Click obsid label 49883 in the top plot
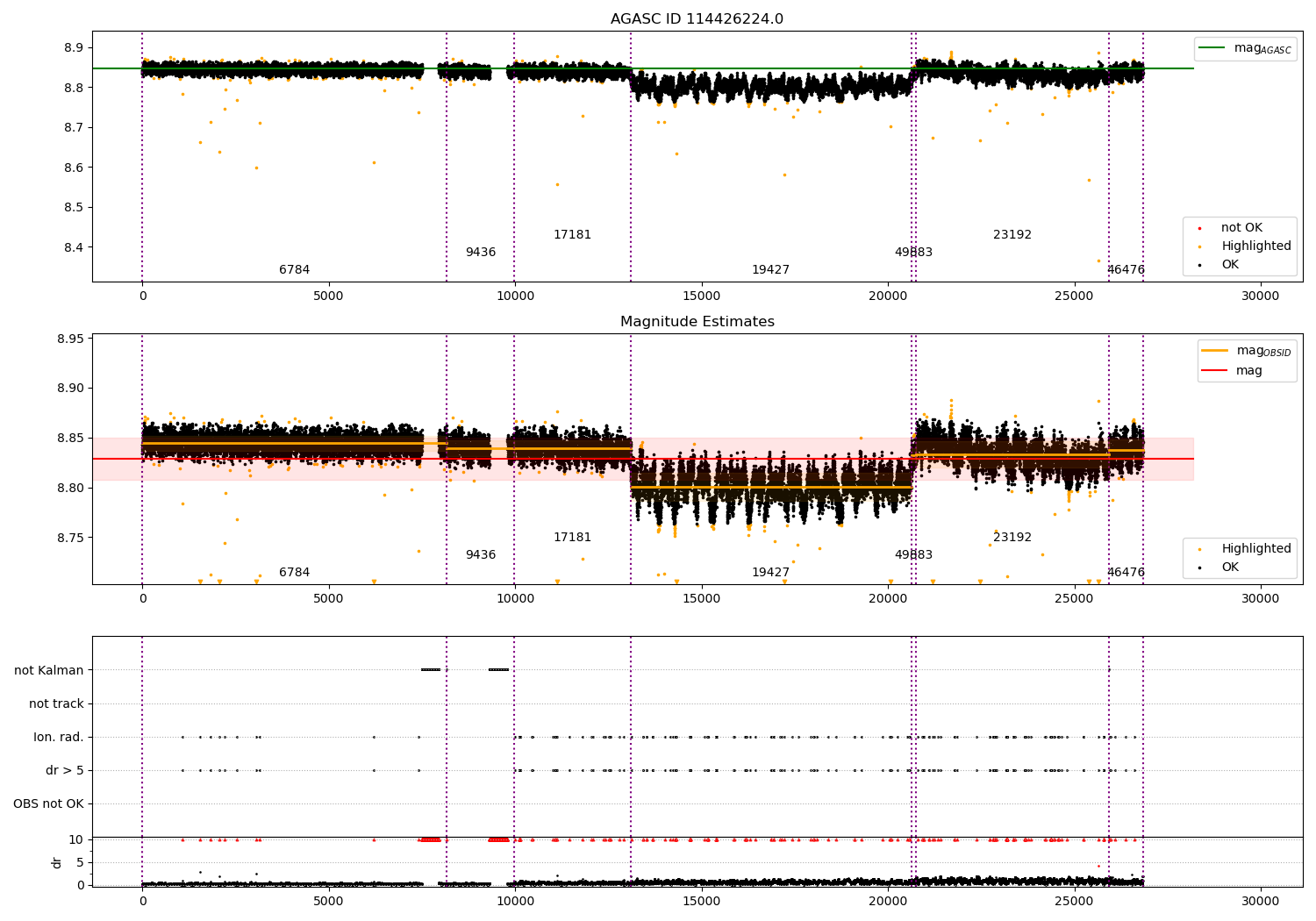The image size is (1316, 921). pos(913,253)
